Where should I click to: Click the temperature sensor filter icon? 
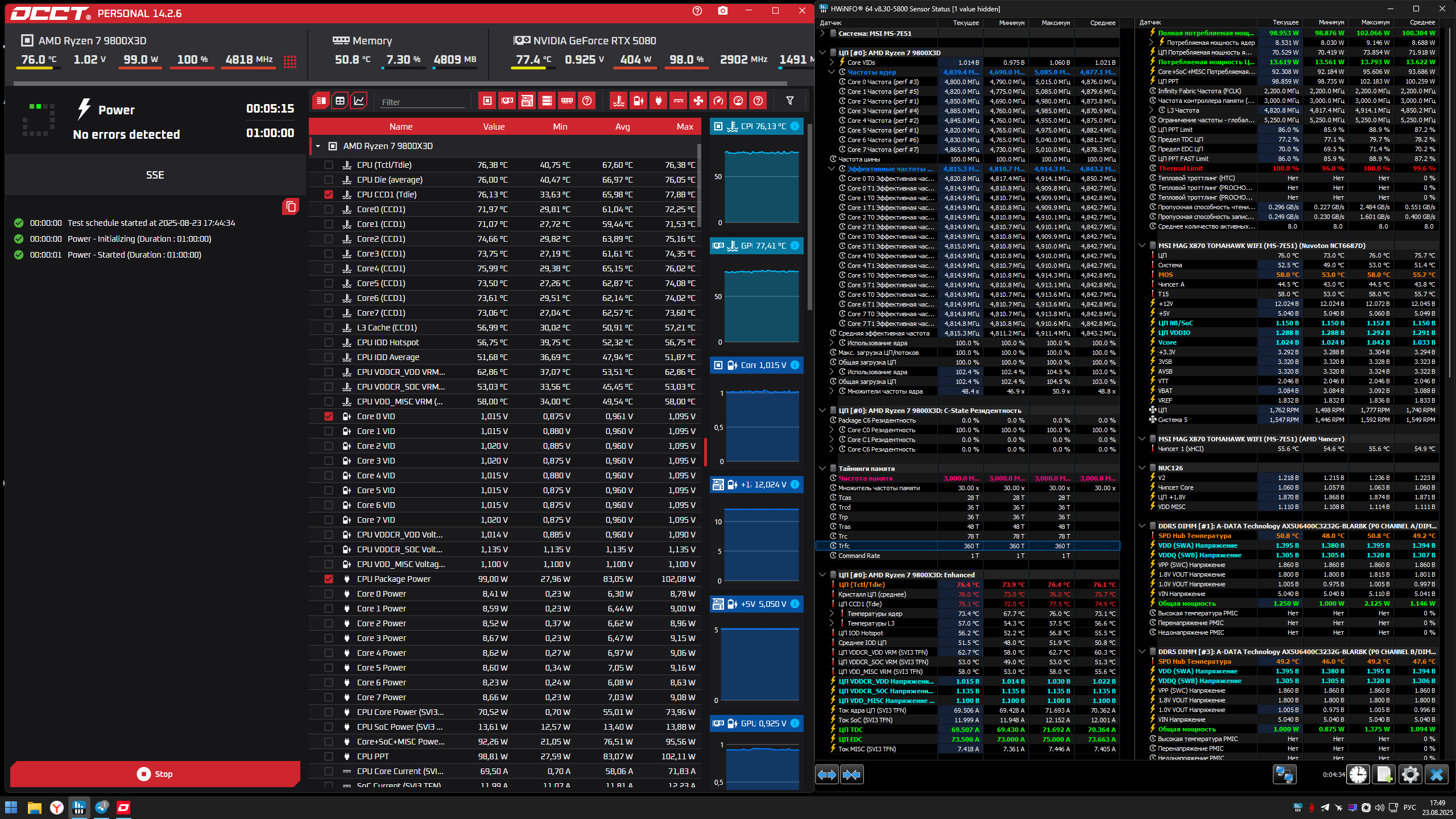619,101
